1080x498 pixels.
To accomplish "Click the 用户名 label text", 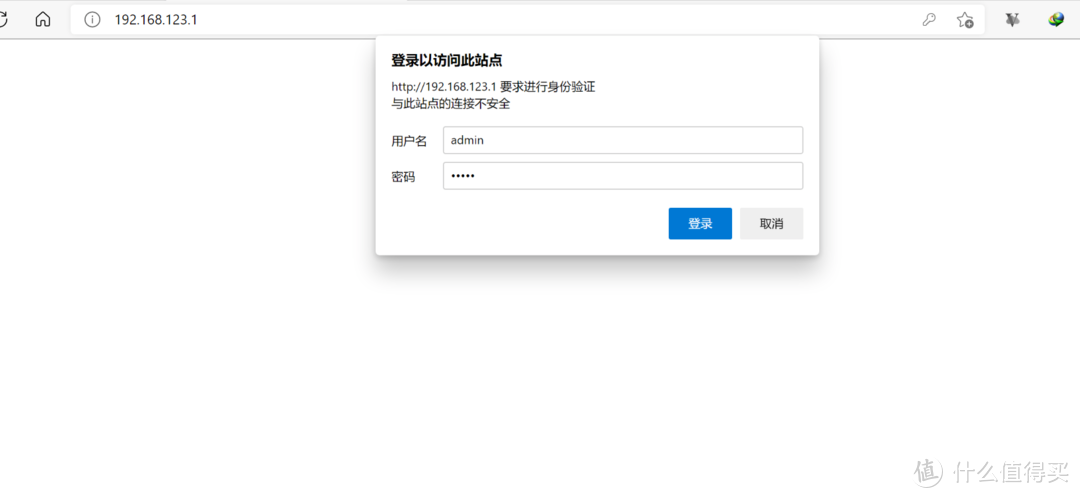I will [x=409, y=141].
